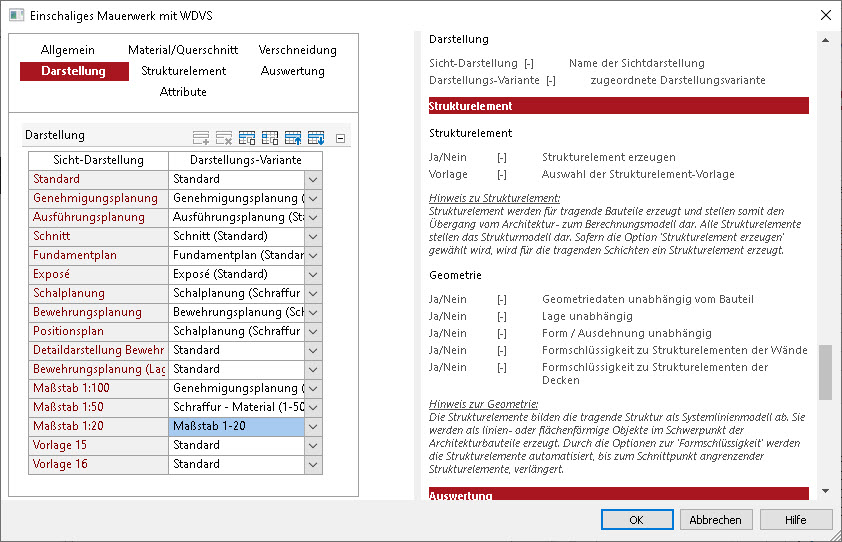Select the Standard view row label
Viewport: 842px width, 542px height.
click(x=98, y=179)
